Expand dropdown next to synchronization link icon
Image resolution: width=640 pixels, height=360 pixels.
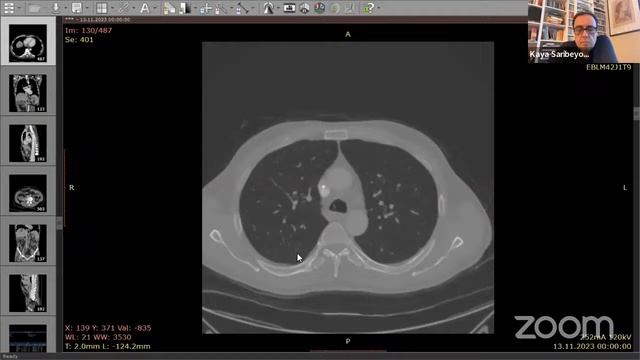[x=134, y=8]
